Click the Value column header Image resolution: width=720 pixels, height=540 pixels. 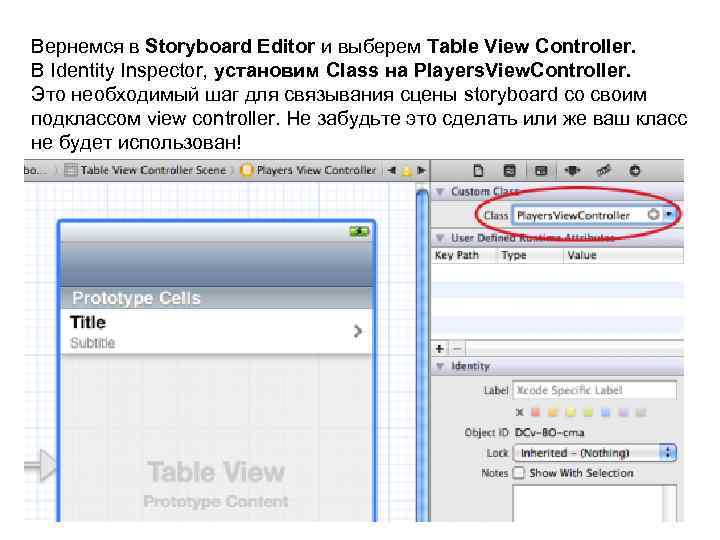(x=623, y=255)
